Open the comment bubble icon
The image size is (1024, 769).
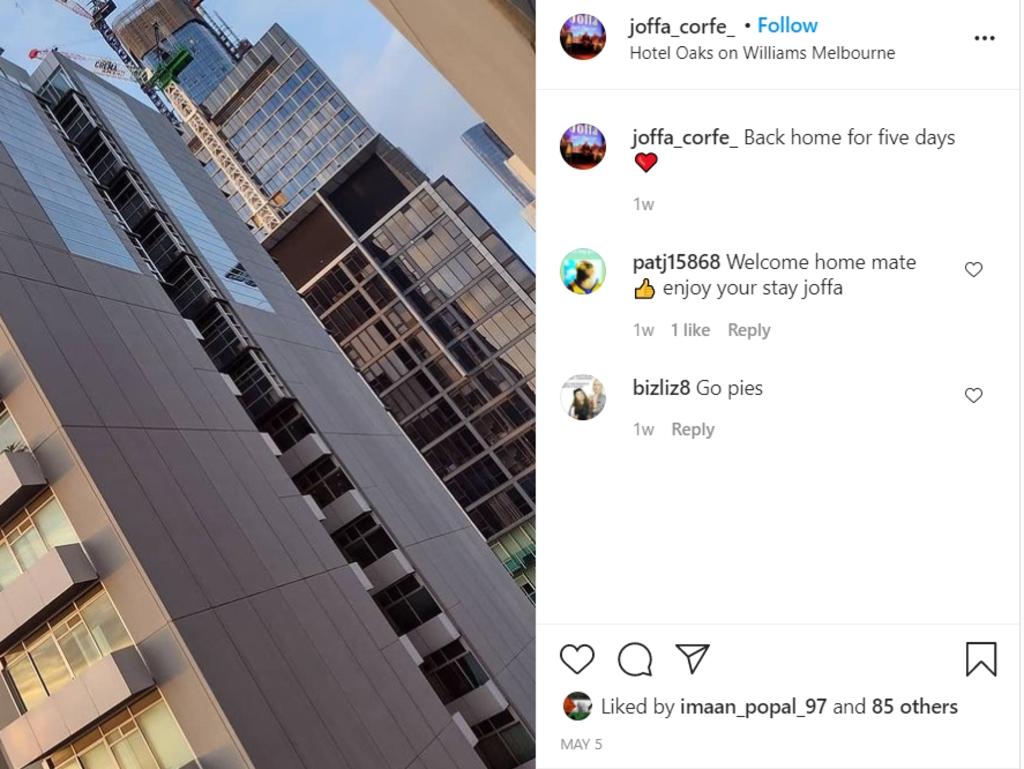tap(635, 659)
